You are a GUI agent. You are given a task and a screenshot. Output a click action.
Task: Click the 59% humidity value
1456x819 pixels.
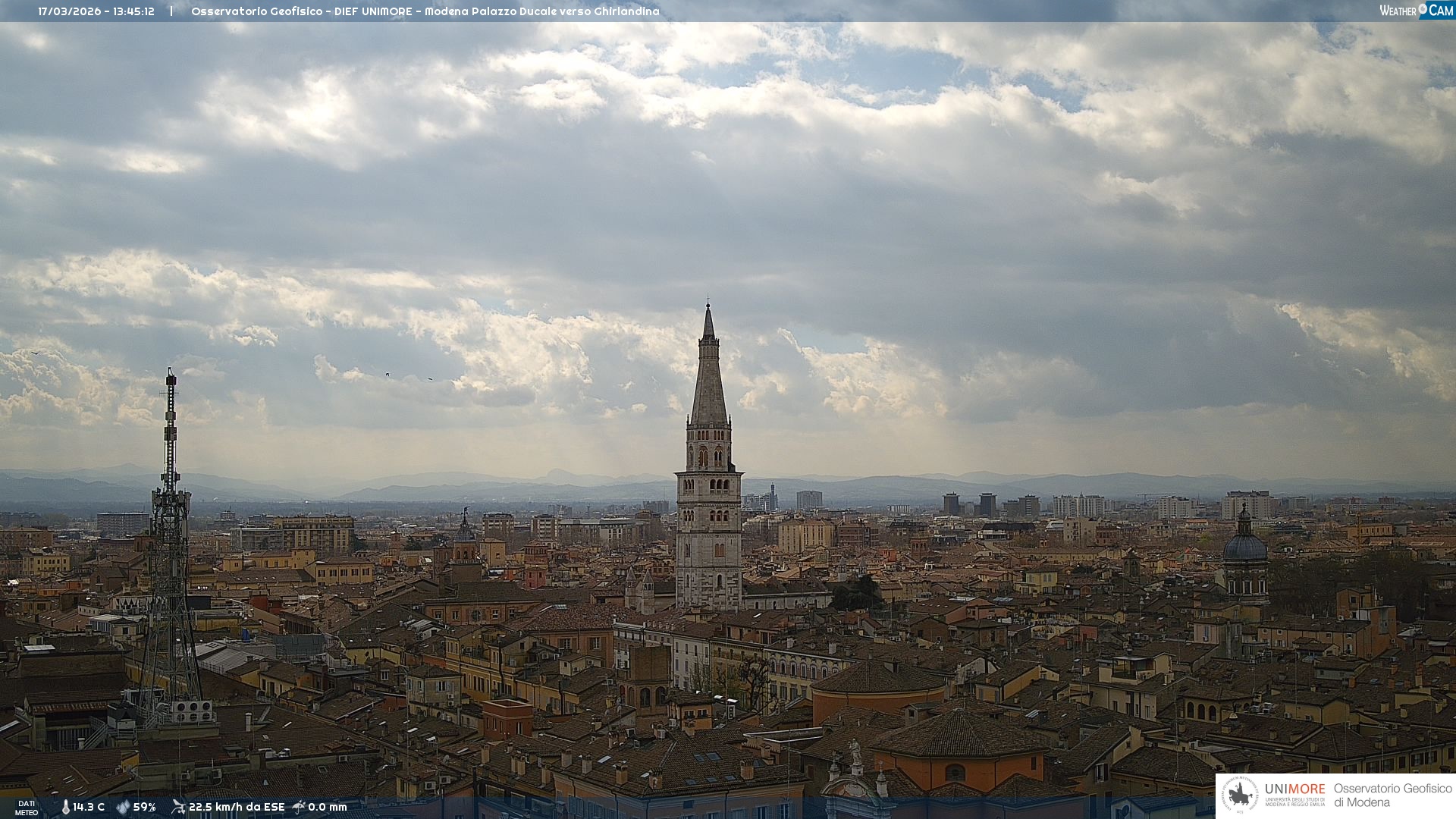(x=144, y=807)
